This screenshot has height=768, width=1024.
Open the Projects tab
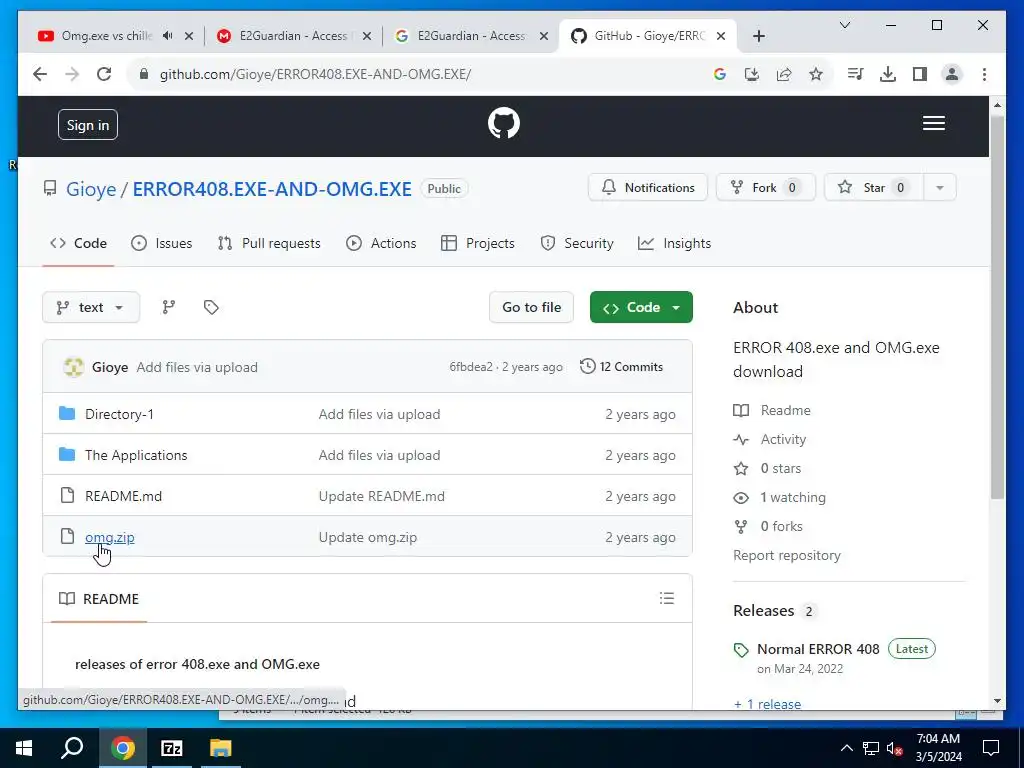pos(477,243)
